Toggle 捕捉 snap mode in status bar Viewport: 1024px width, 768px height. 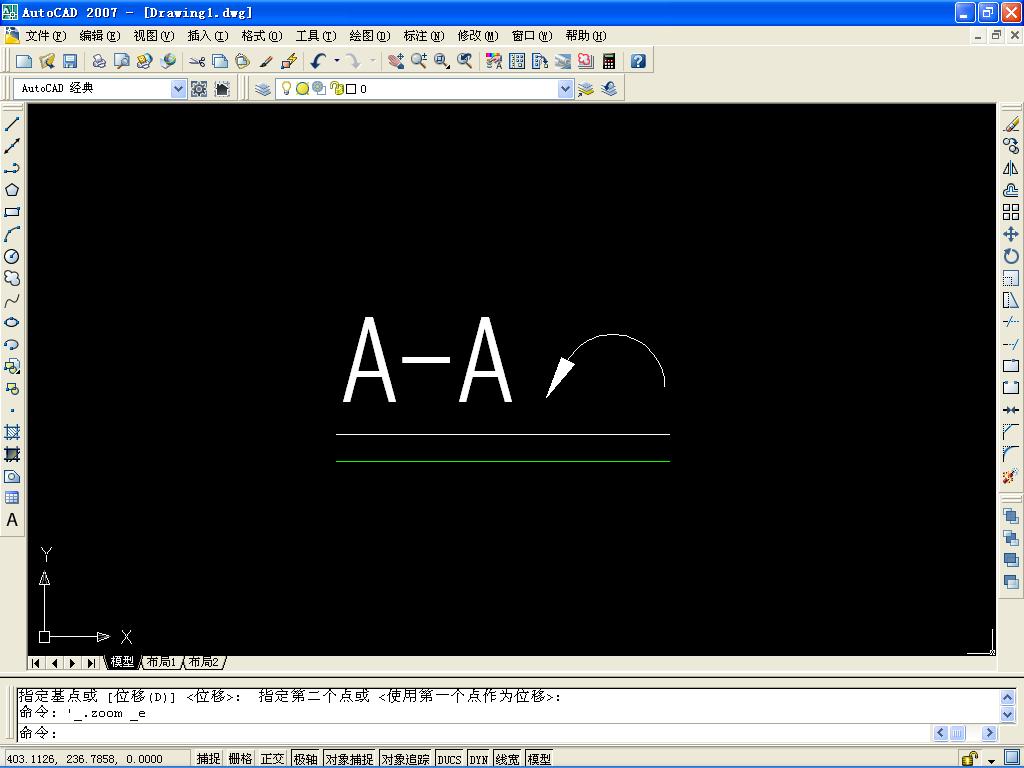208,759
